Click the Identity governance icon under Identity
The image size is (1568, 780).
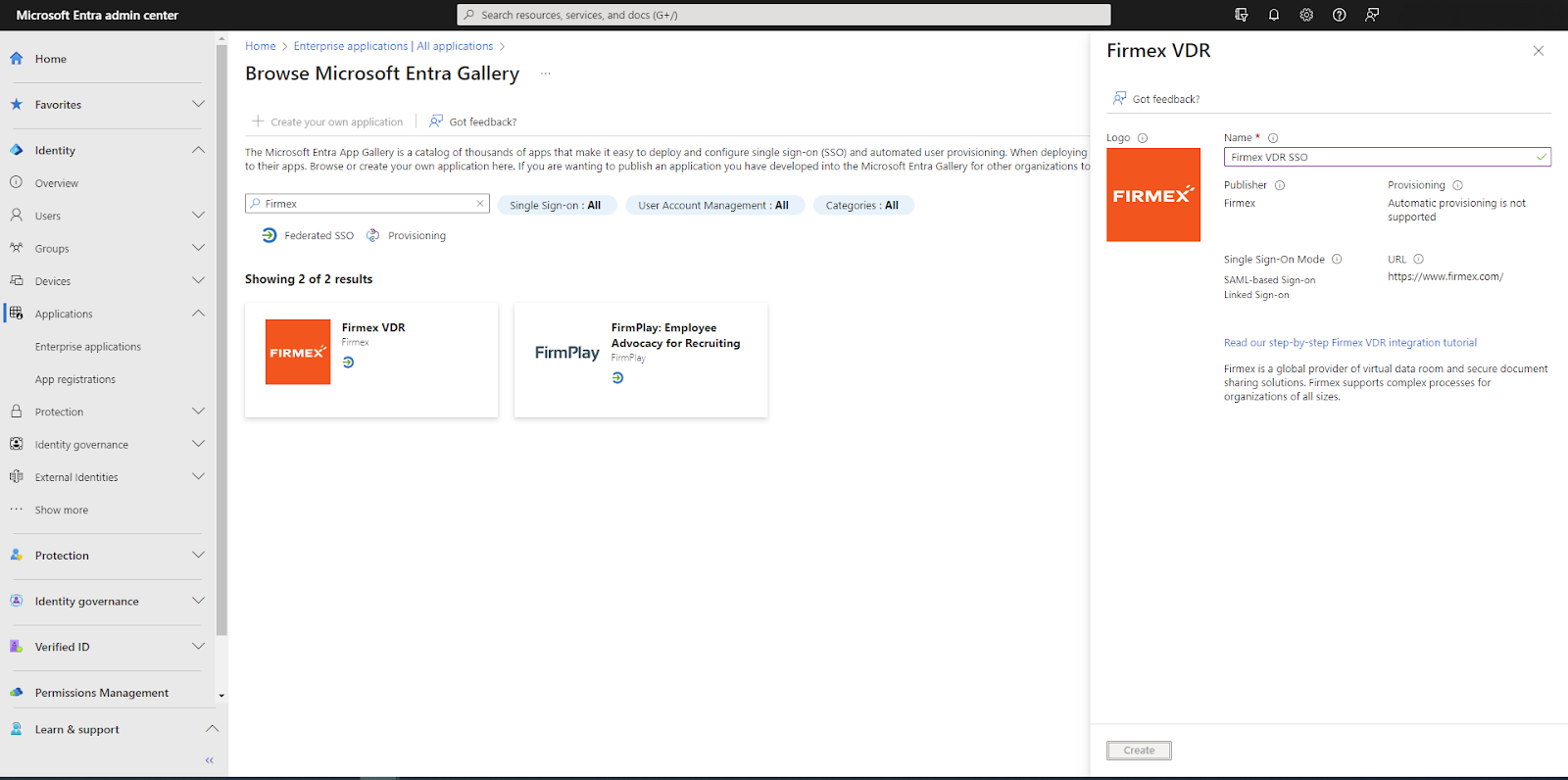[x=17, y=444]
